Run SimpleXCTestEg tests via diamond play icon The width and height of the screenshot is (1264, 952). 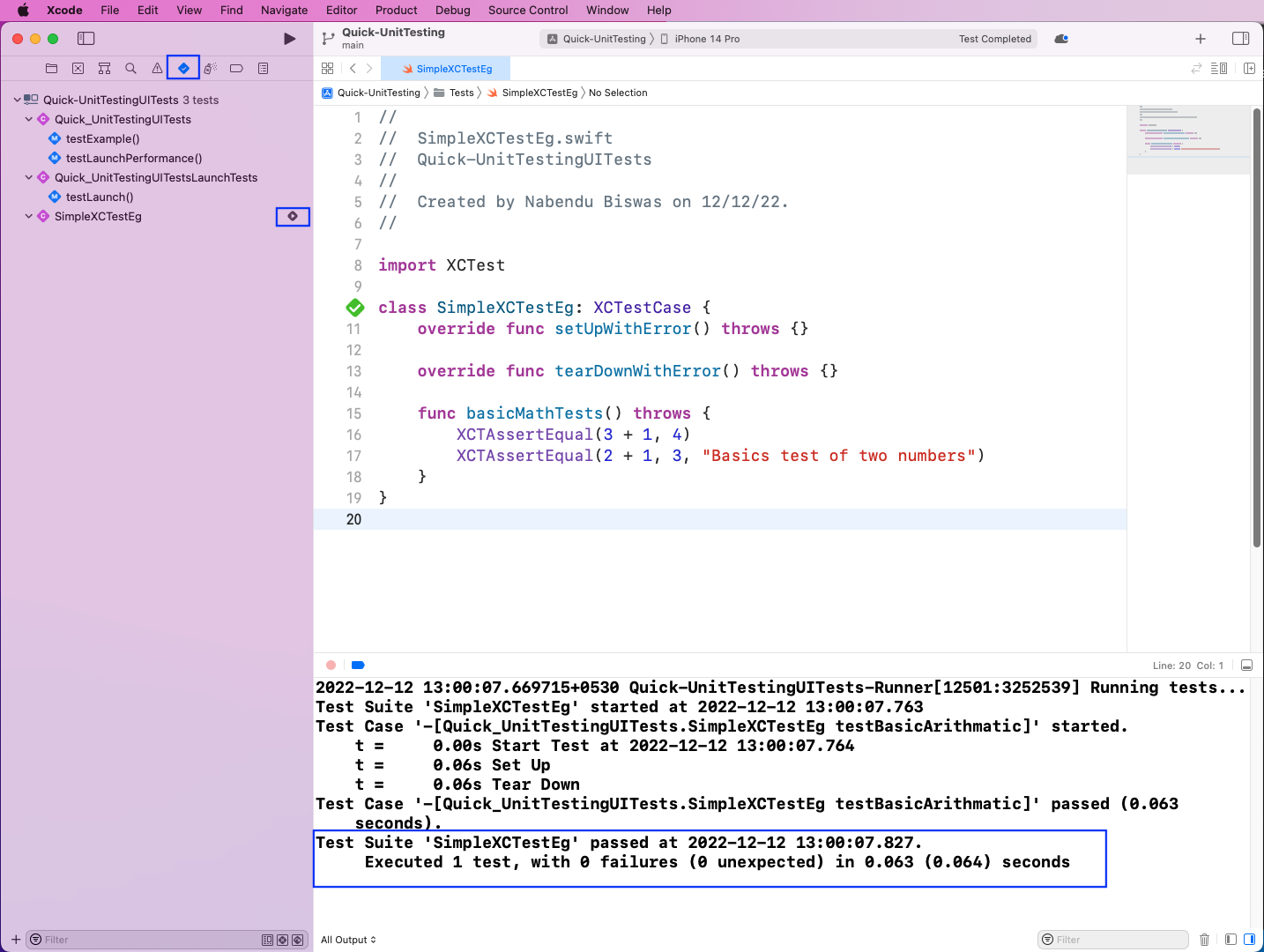click(293, 216)
